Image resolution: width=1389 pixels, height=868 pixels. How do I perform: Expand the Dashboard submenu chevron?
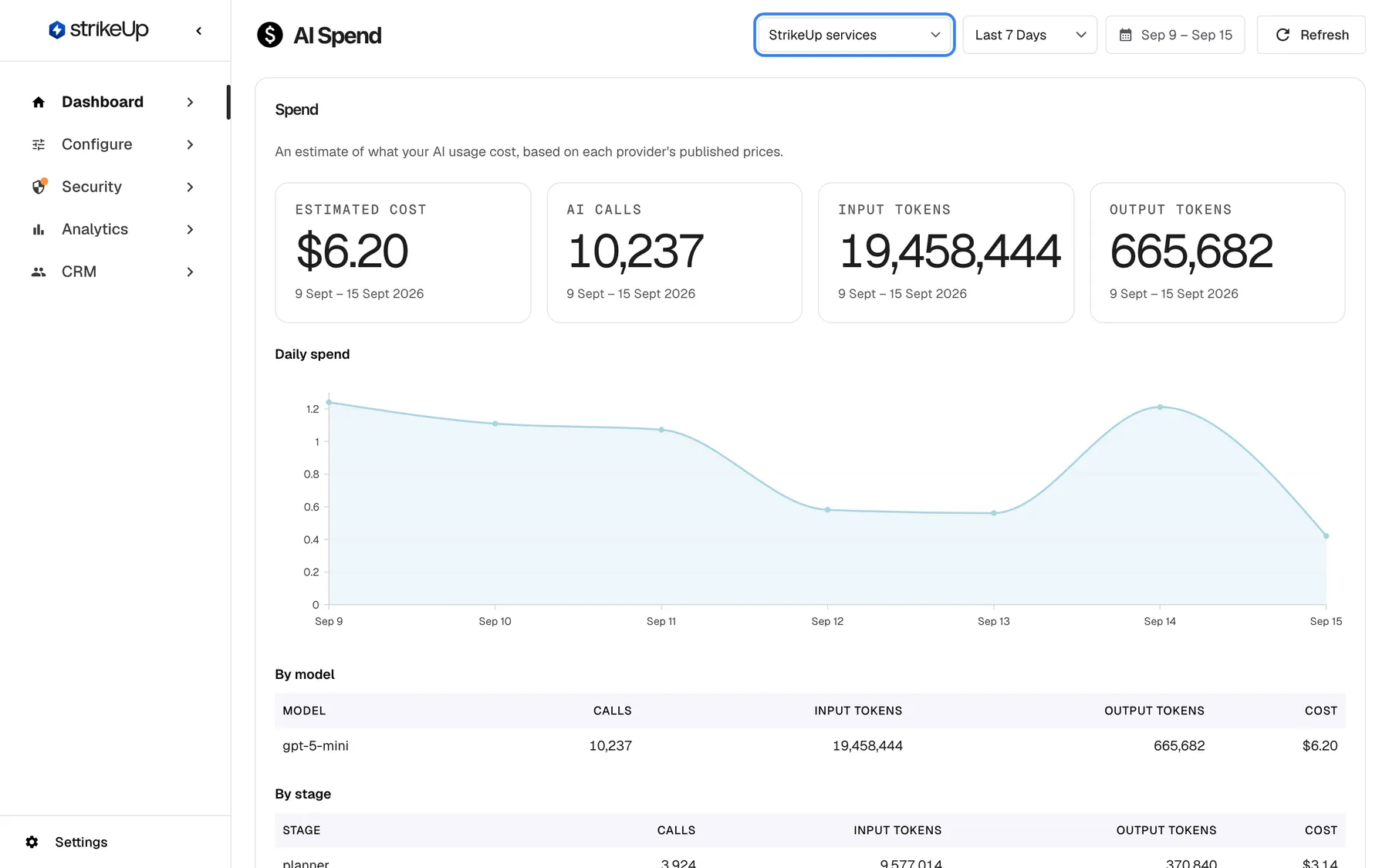point(190,102)
